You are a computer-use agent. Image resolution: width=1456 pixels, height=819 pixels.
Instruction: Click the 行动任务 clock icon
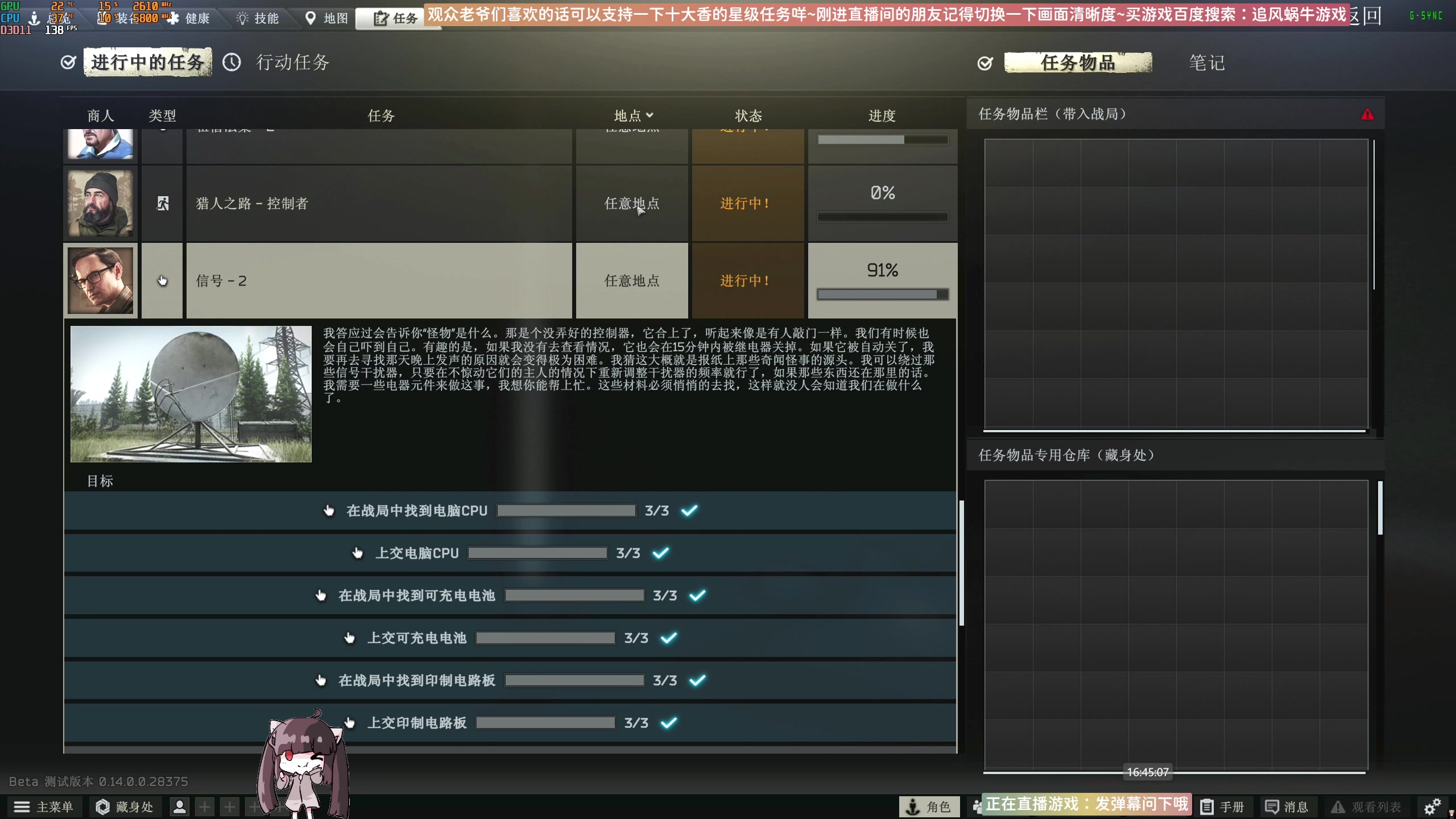(231, 63)
